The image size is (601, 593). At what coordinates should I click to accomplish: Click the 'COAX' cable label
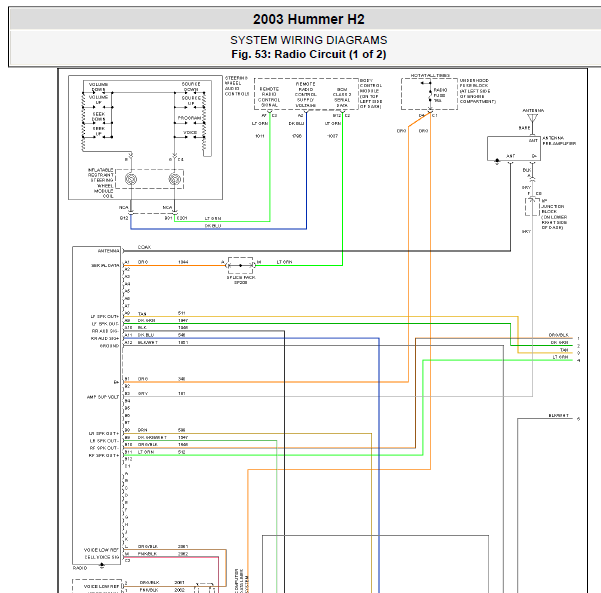(144, 247)
